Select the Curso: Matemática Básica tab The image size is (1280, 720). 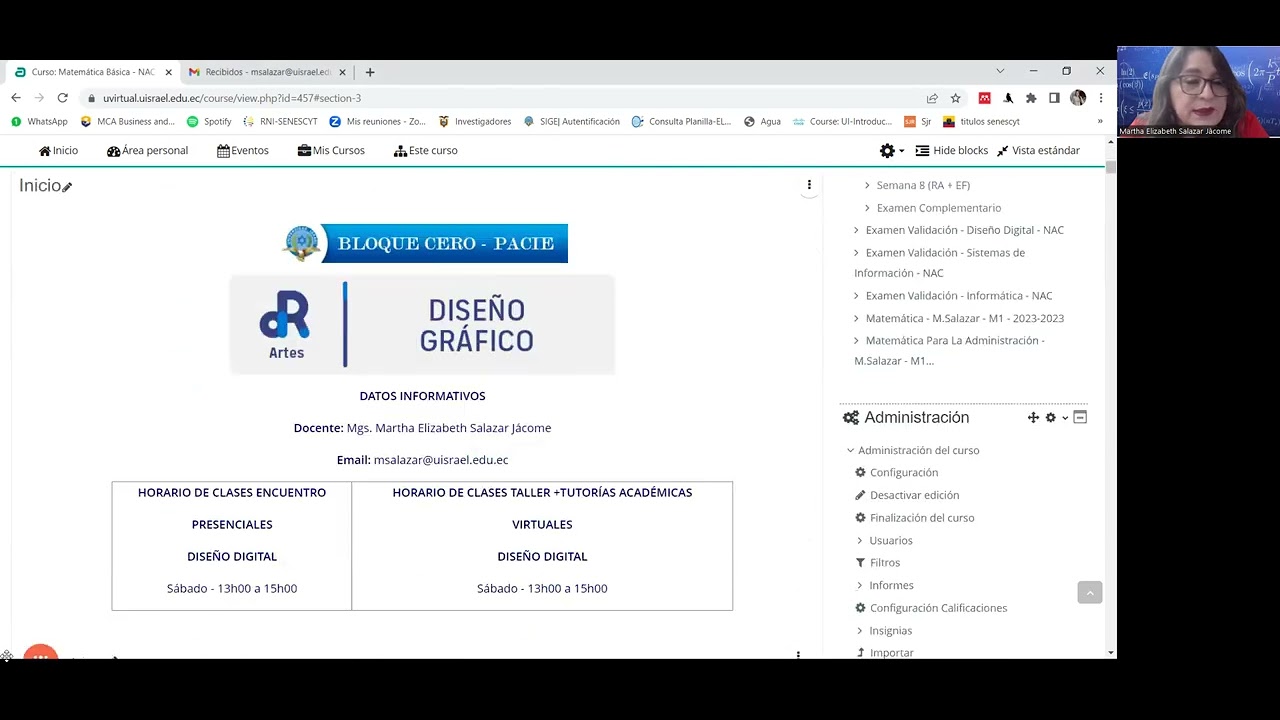pos(92,72)
